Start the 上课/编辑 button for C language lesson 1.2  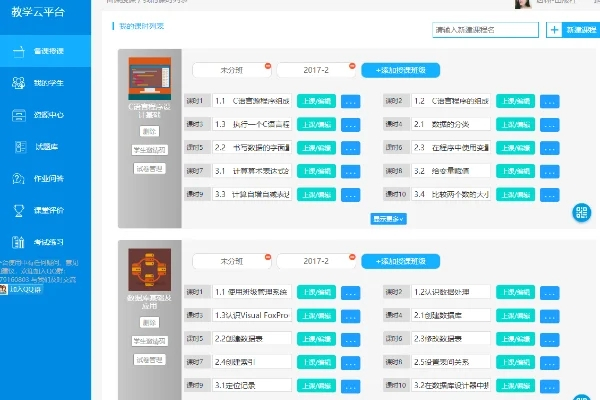[x=515, y=101]
